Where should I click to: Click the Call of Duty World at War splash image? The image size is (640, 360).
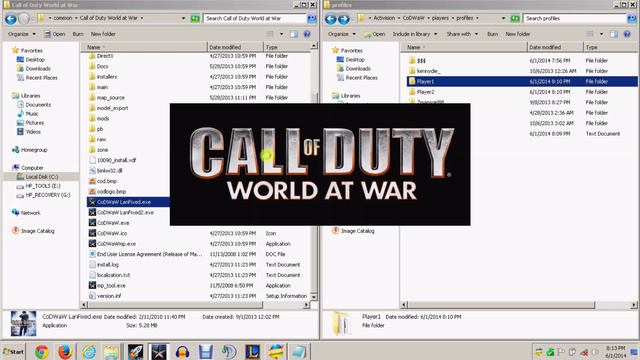(x=320, y=164)
